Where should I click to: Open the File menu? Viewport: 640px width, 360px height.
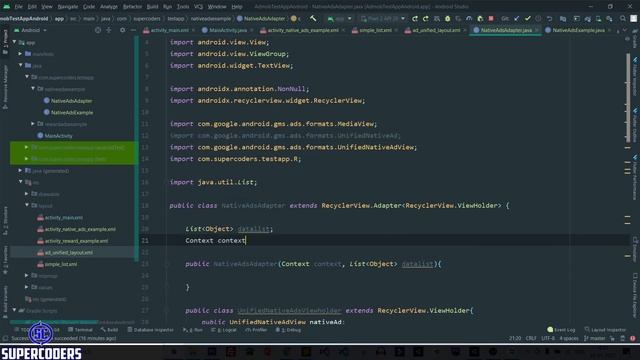coord(19,7)
